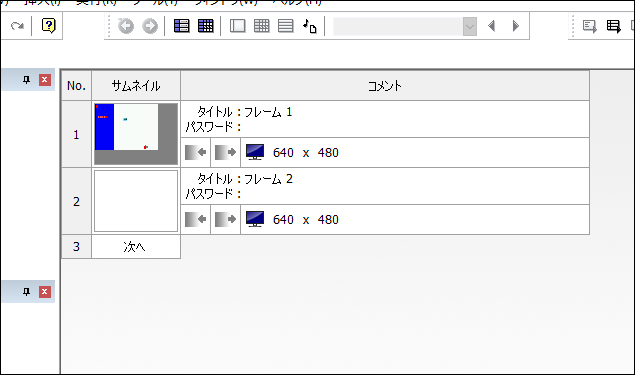Click row number 3 cell
The image size is (635, 375).
click(x=77, y=247)
